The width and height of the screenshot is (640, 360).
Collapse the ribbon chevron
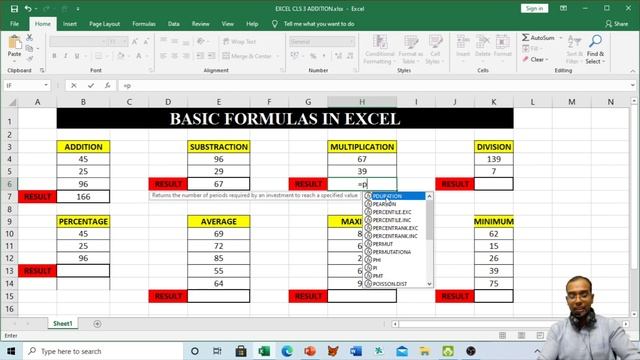tap(633, 71)
